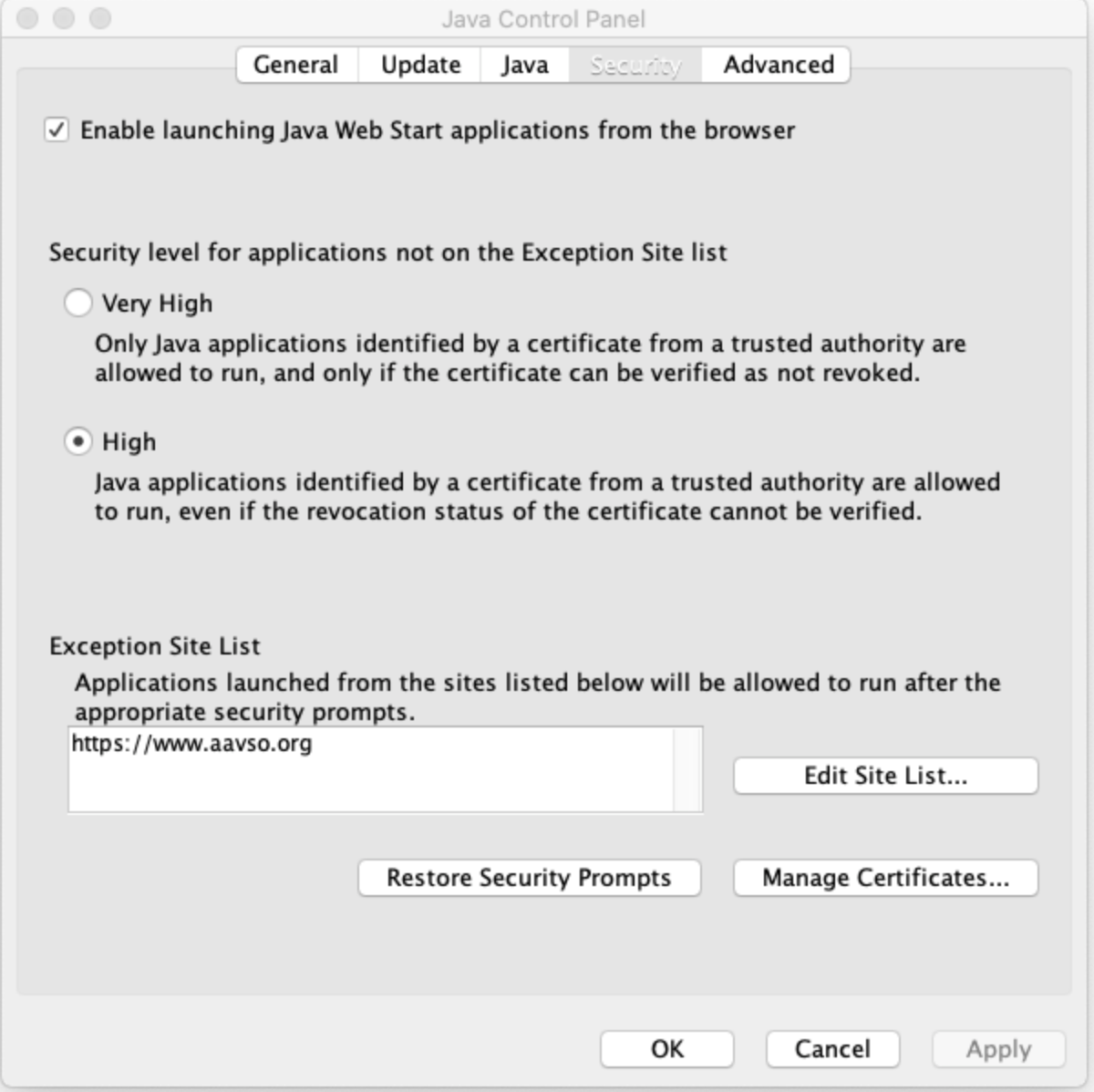
Task: Select the High security level radio
Action: [x=78, y=442]
